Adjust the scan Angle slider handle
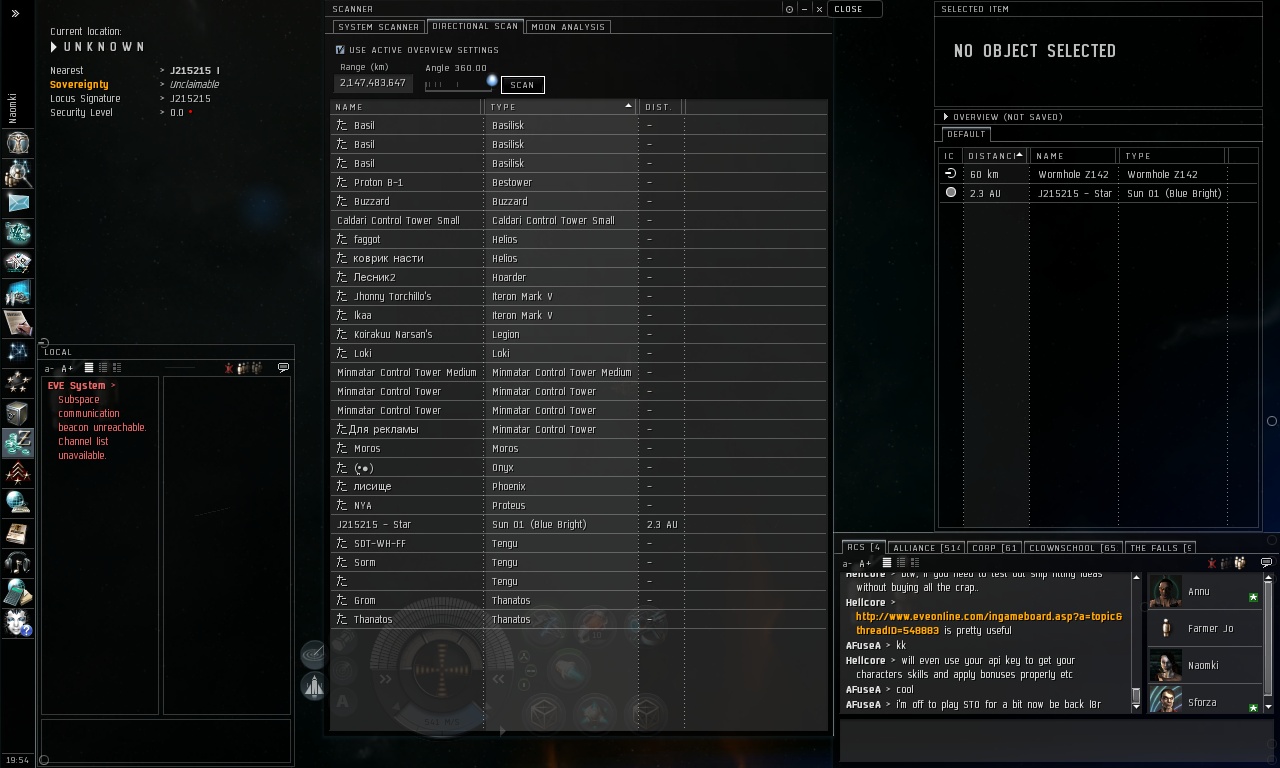This screenshot has width=1280, height=768. coord(492,81)
